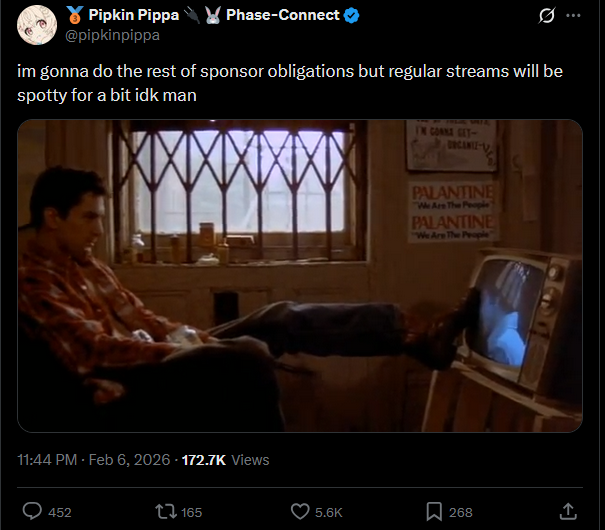Click the 165 reposts count
Image resolution: width=605 pixels, height=530 pixels.
point(191,512)
